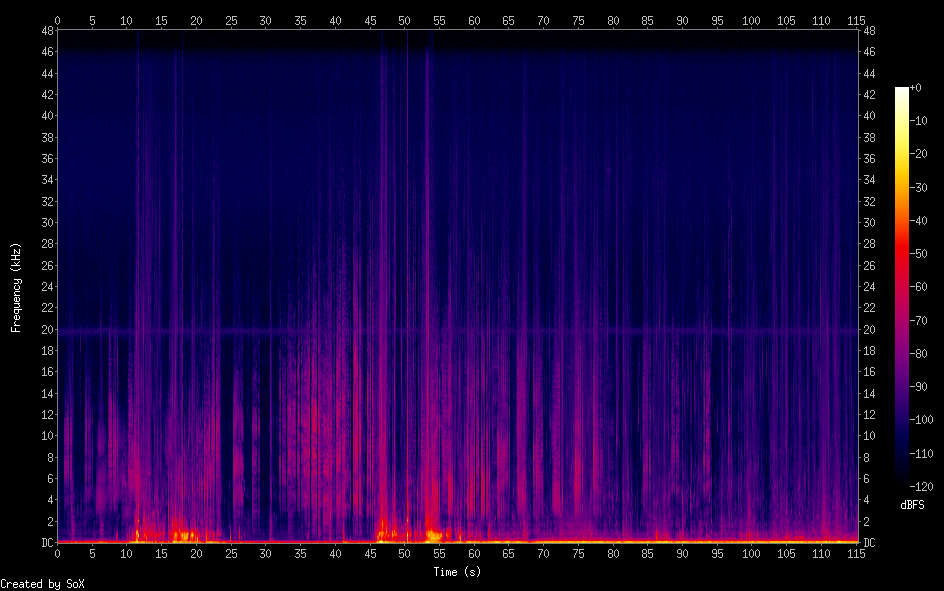Click the +0 label on the dBFS scale

[916, 88]
